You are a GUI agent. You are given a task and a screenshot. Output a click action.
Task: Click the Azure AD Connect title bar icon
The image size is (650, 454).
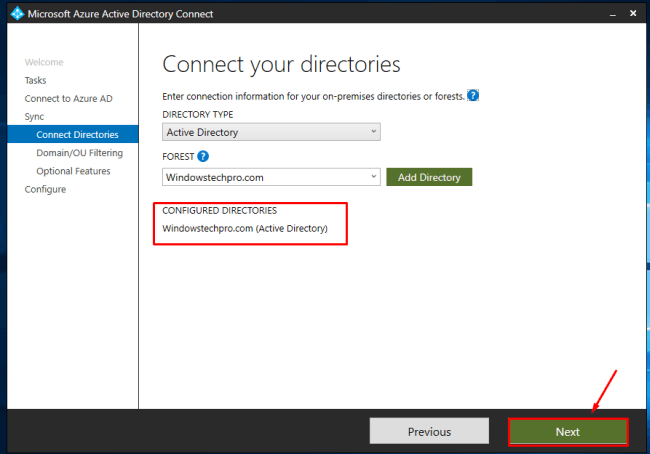(x=17, y=13)
